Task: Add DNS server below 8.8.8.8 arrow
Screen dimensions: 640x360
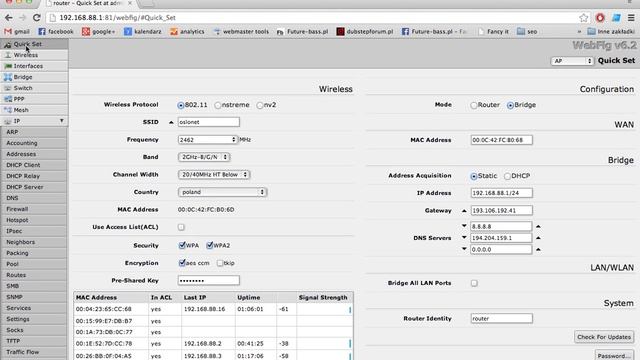Action: (464, 226)
